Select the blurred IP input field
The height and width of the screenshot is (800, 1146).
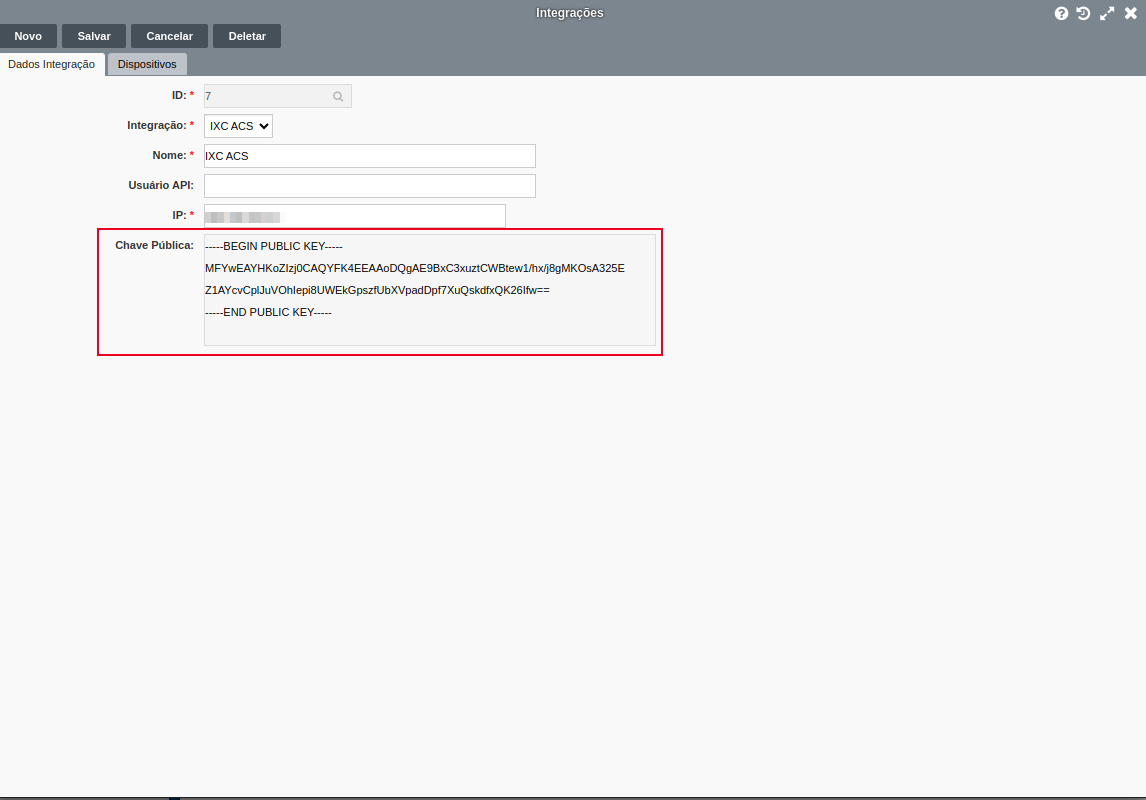click(x=354, y=216)
